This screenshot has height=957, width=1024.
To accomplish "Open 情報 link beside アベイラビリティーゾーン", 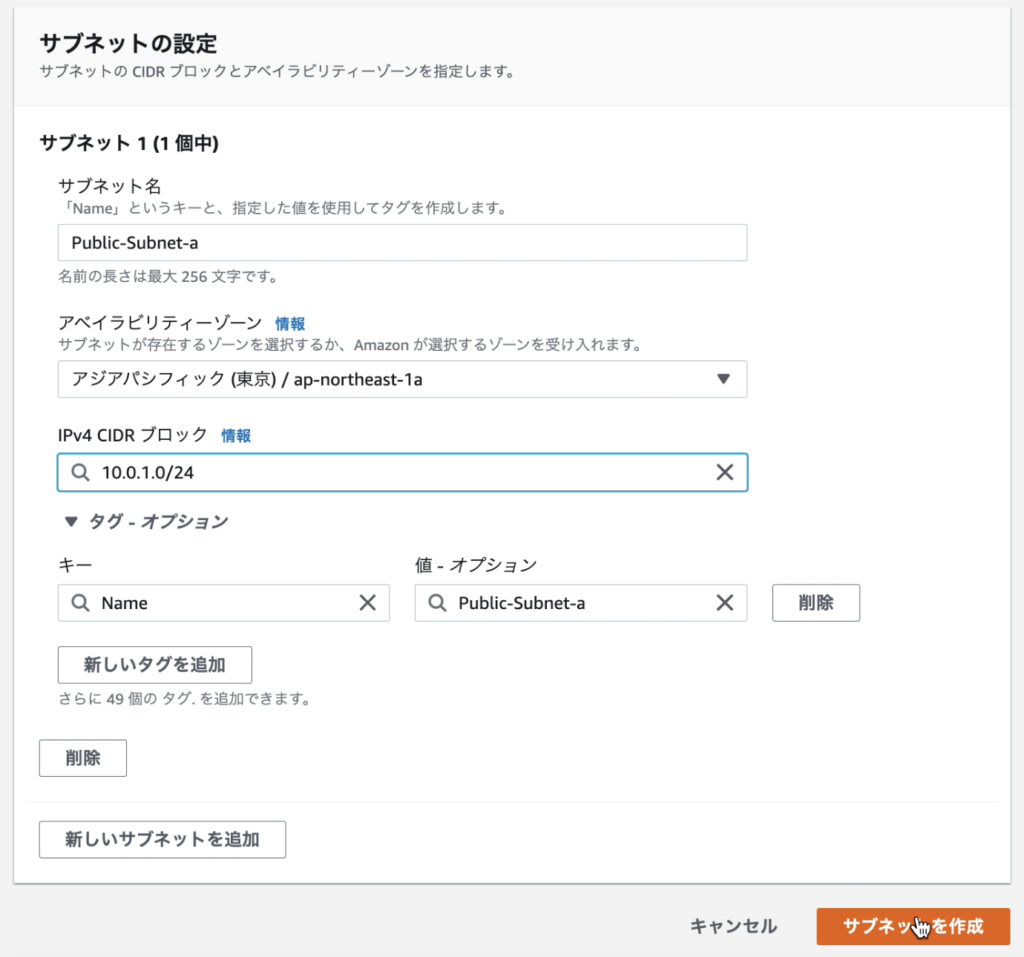I will (x=290, y=323).
